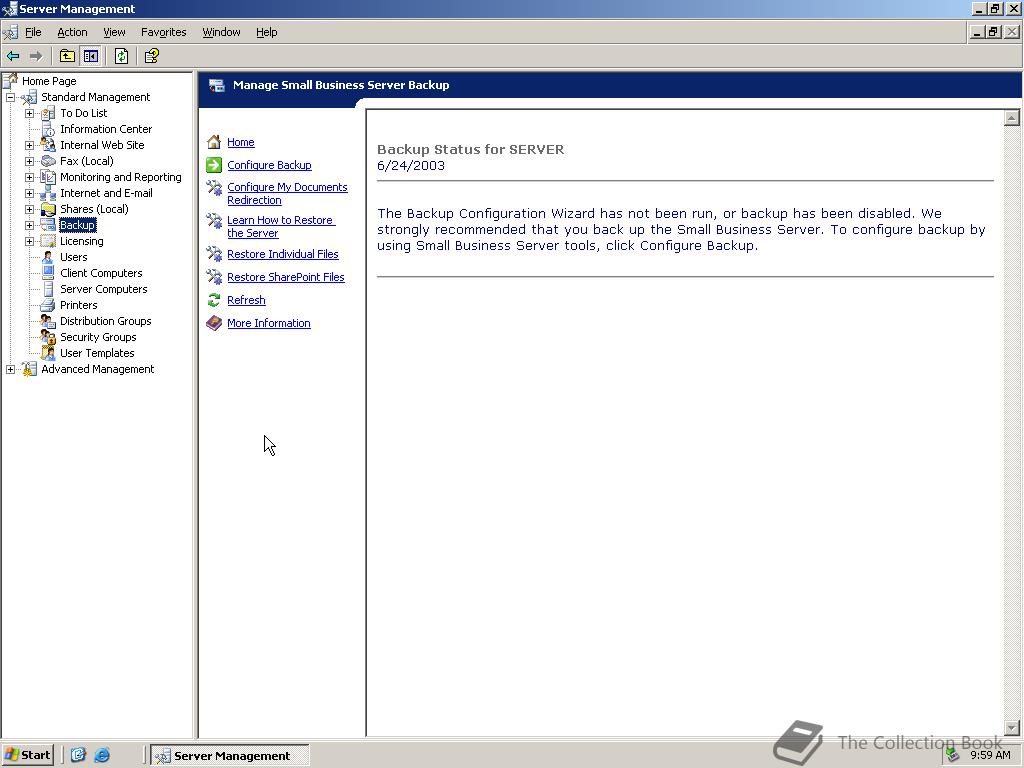Expand the To Do List node
Screen dimensions: 1024x768
[x=29, y=114]
